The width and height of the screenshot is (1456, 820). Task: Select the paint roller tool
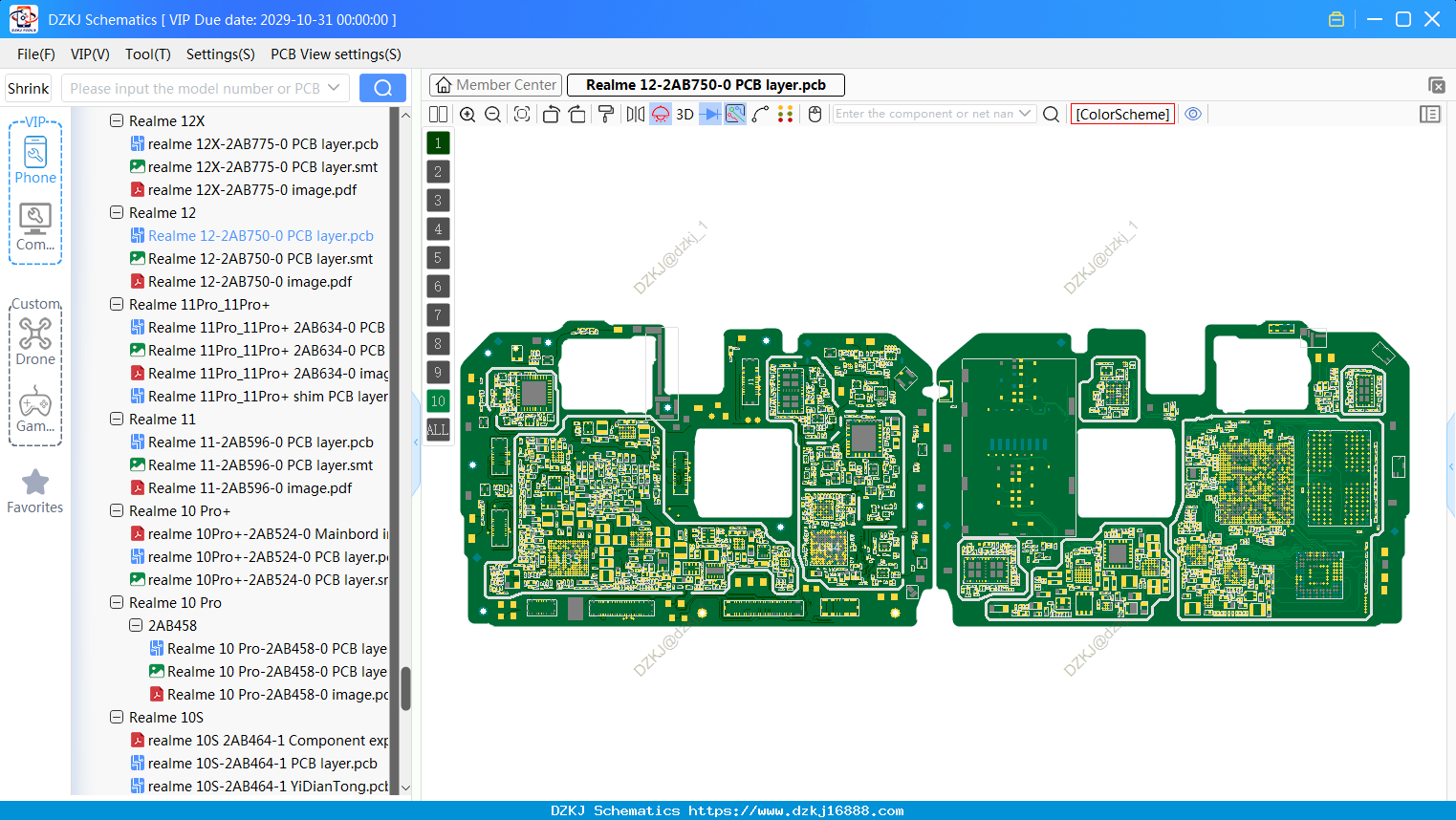click(605, 114)
